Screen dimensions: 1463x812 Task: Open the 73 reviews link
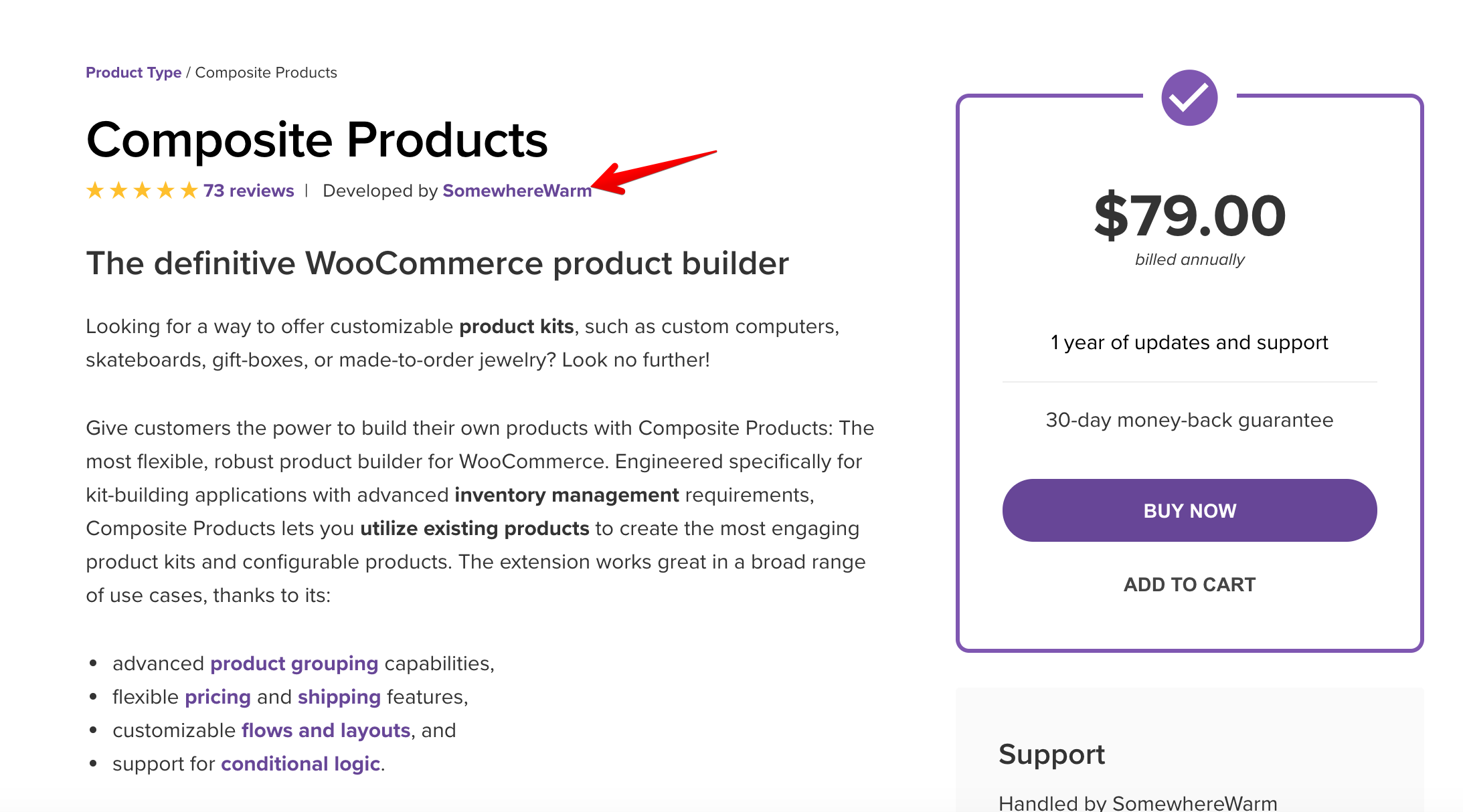pos(248,191)
